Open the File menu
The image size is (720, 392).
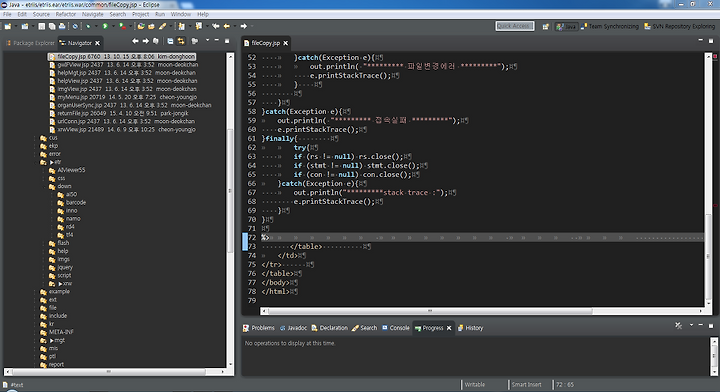point(7,14)
